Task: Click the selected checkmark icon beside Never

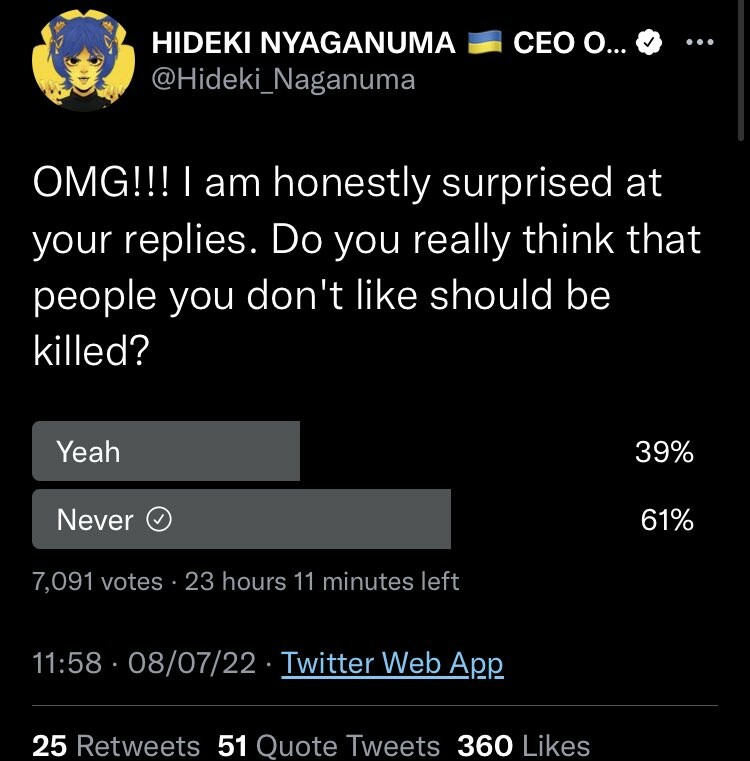Action: click(160, 520)
